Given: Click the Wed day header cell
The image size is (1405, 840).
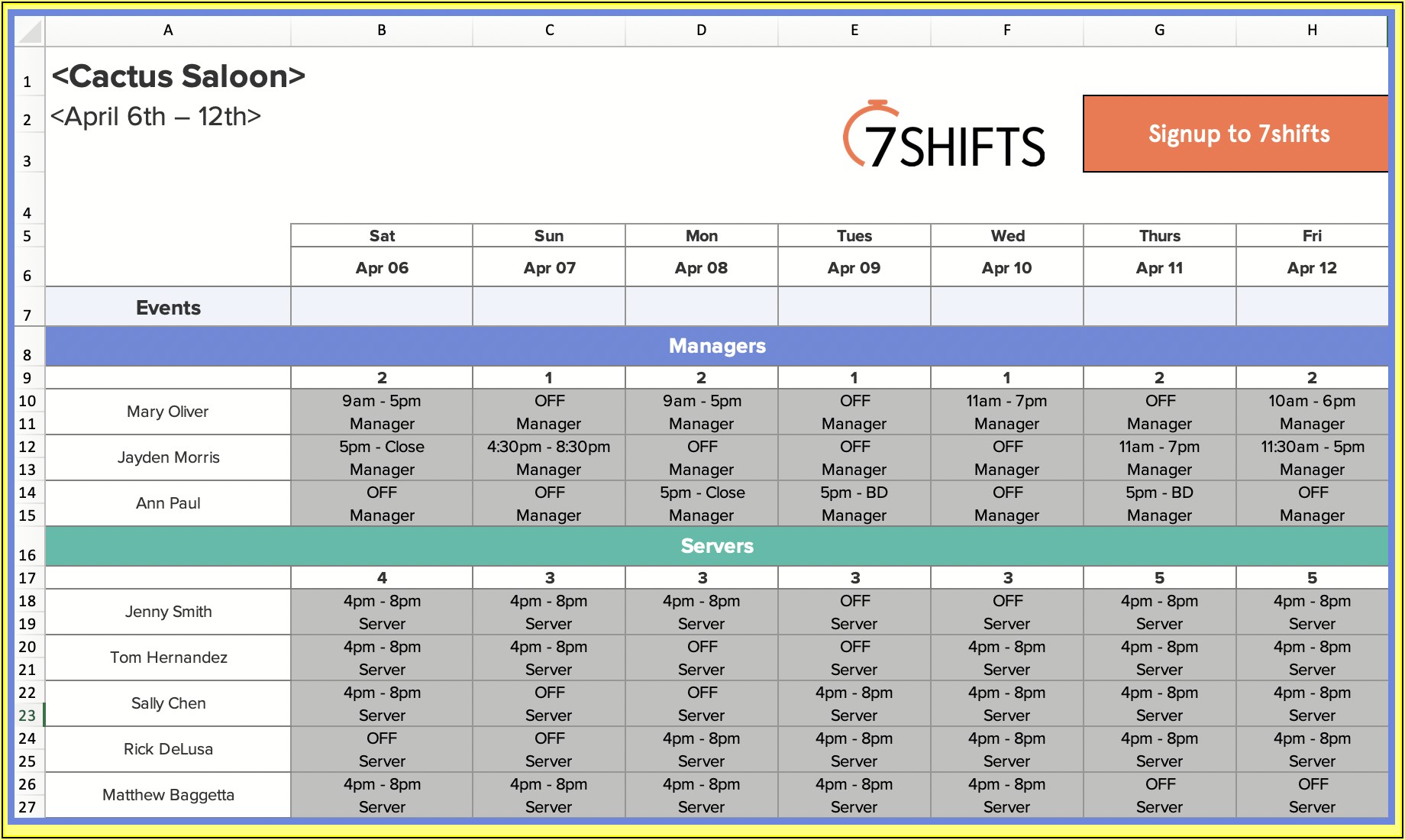Looking at the screenshot, I should pyautogui.click(x=1007, y=236).
